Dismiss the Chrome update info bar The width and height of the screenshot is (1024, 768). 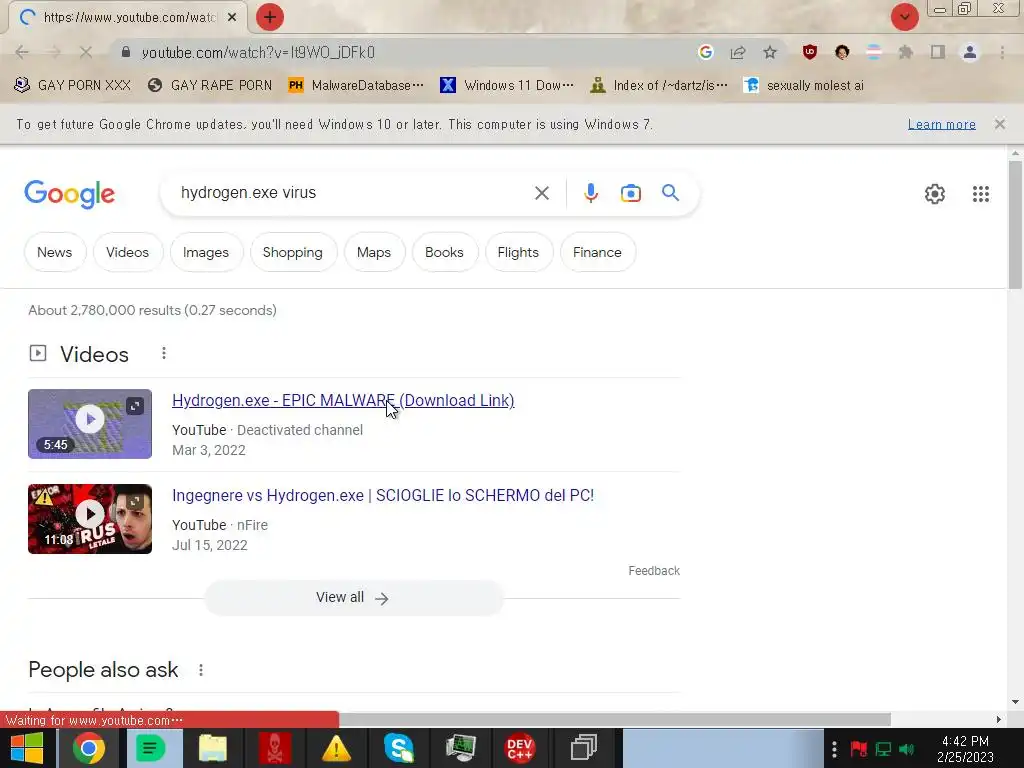click(999, 124)
